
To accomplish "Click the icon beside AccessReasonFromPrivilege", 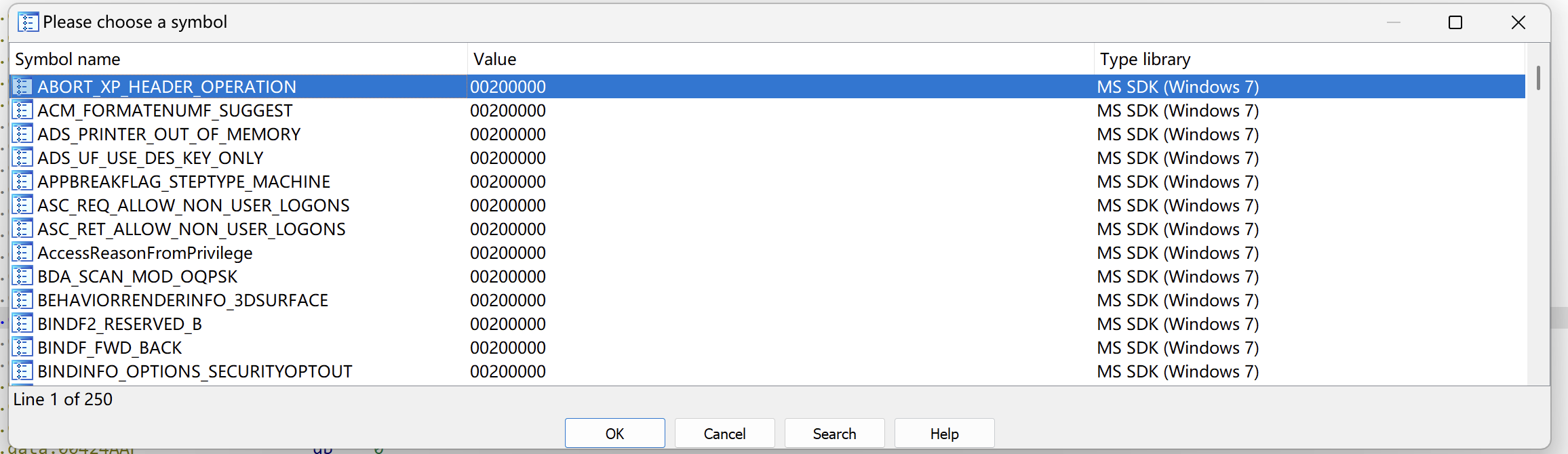I will tap(22, 253).
